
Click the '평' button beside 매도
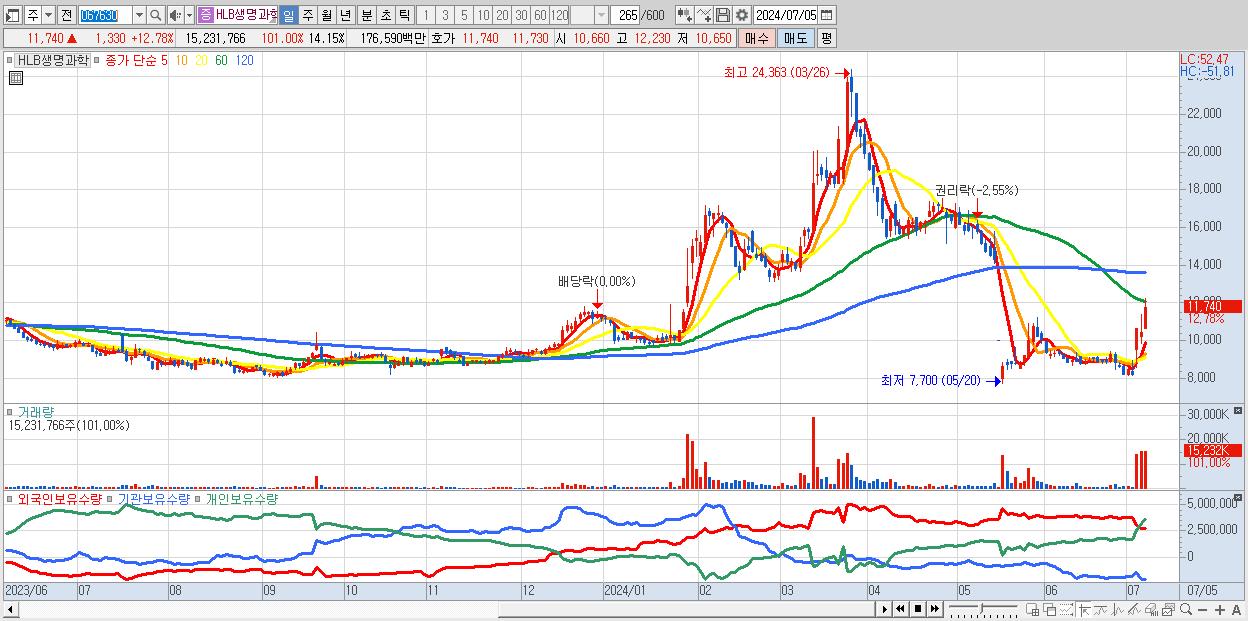click(826, 38)
